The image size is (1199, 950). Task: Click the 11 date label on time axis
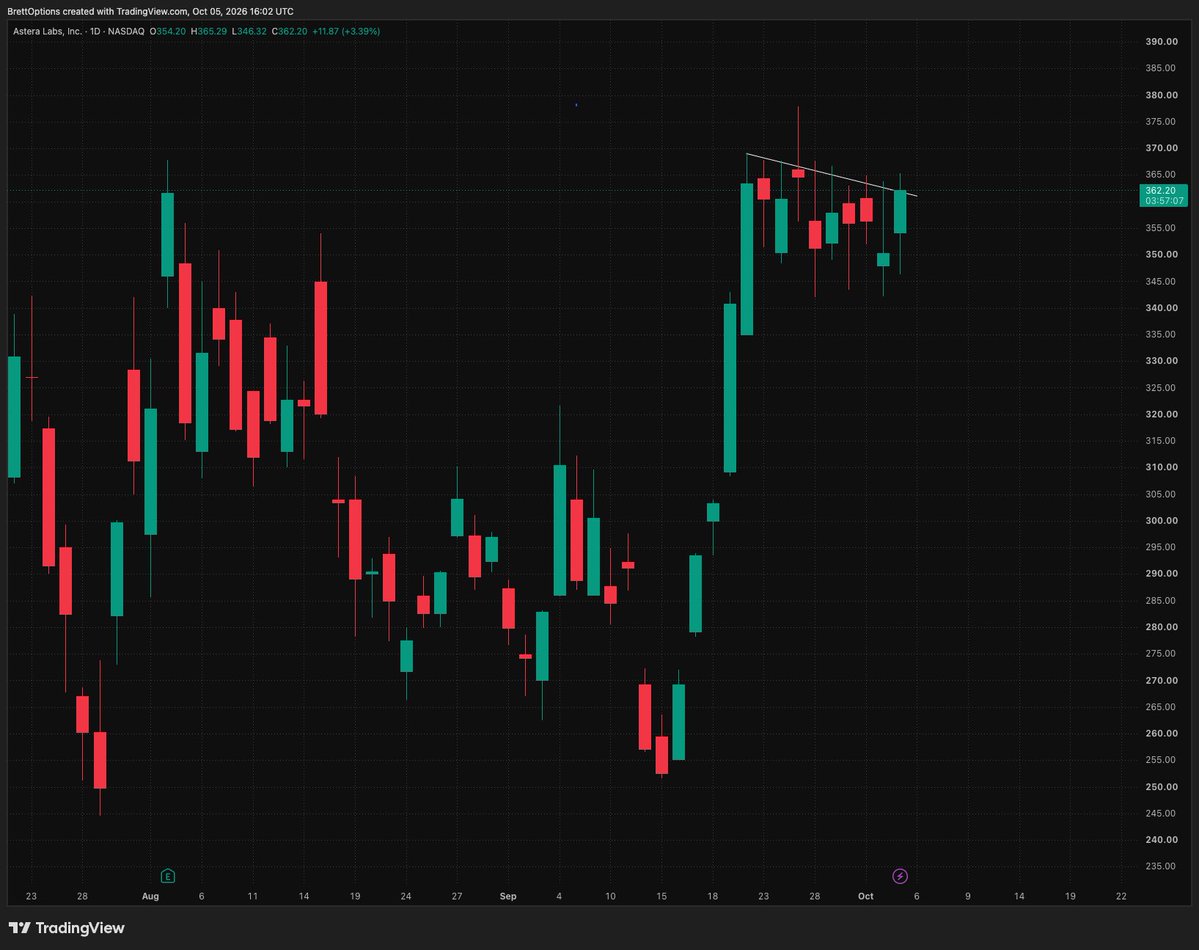coord(252,896)
